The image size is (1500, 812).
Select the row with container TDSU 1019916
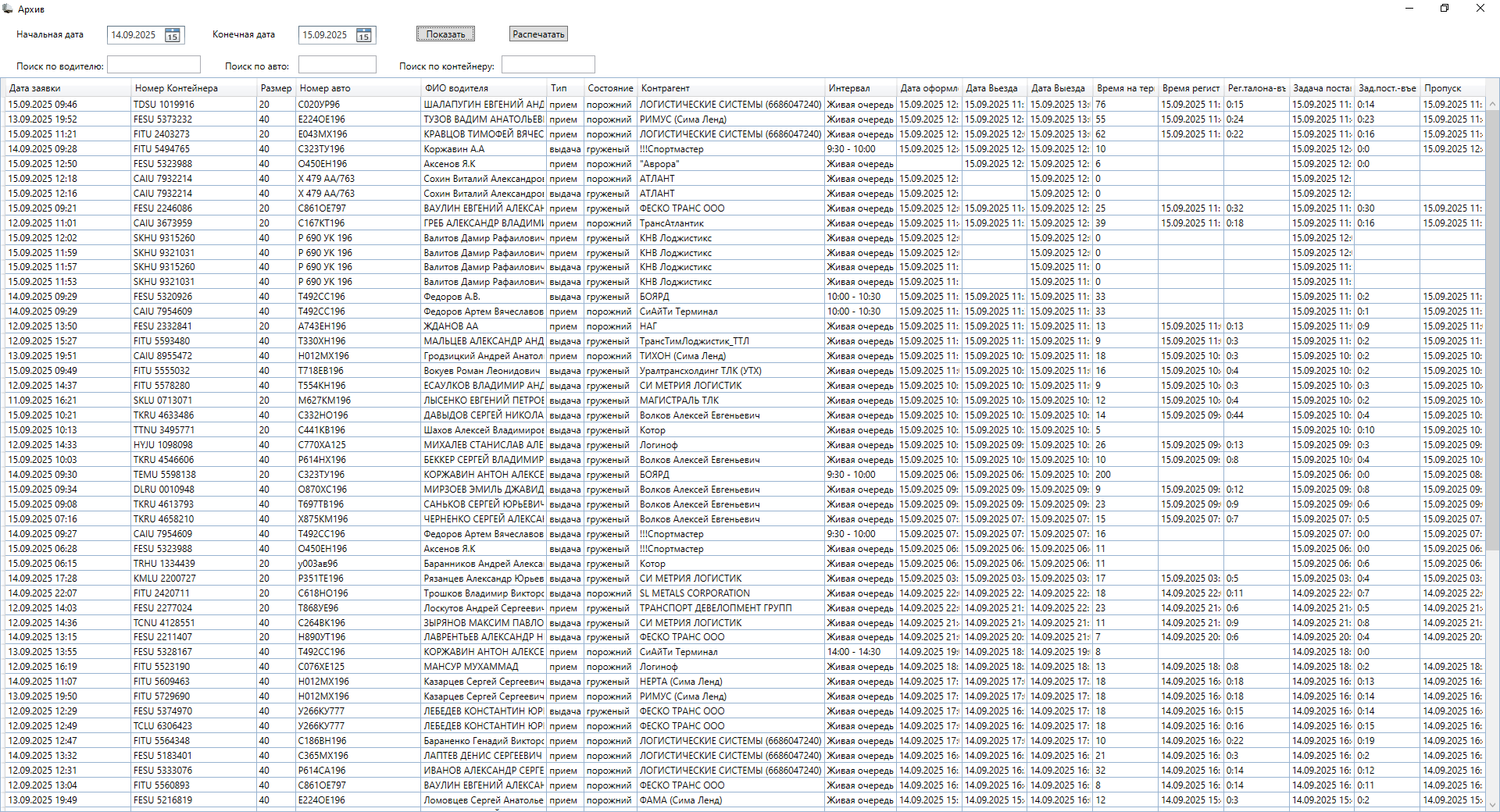tap(164, 105)
